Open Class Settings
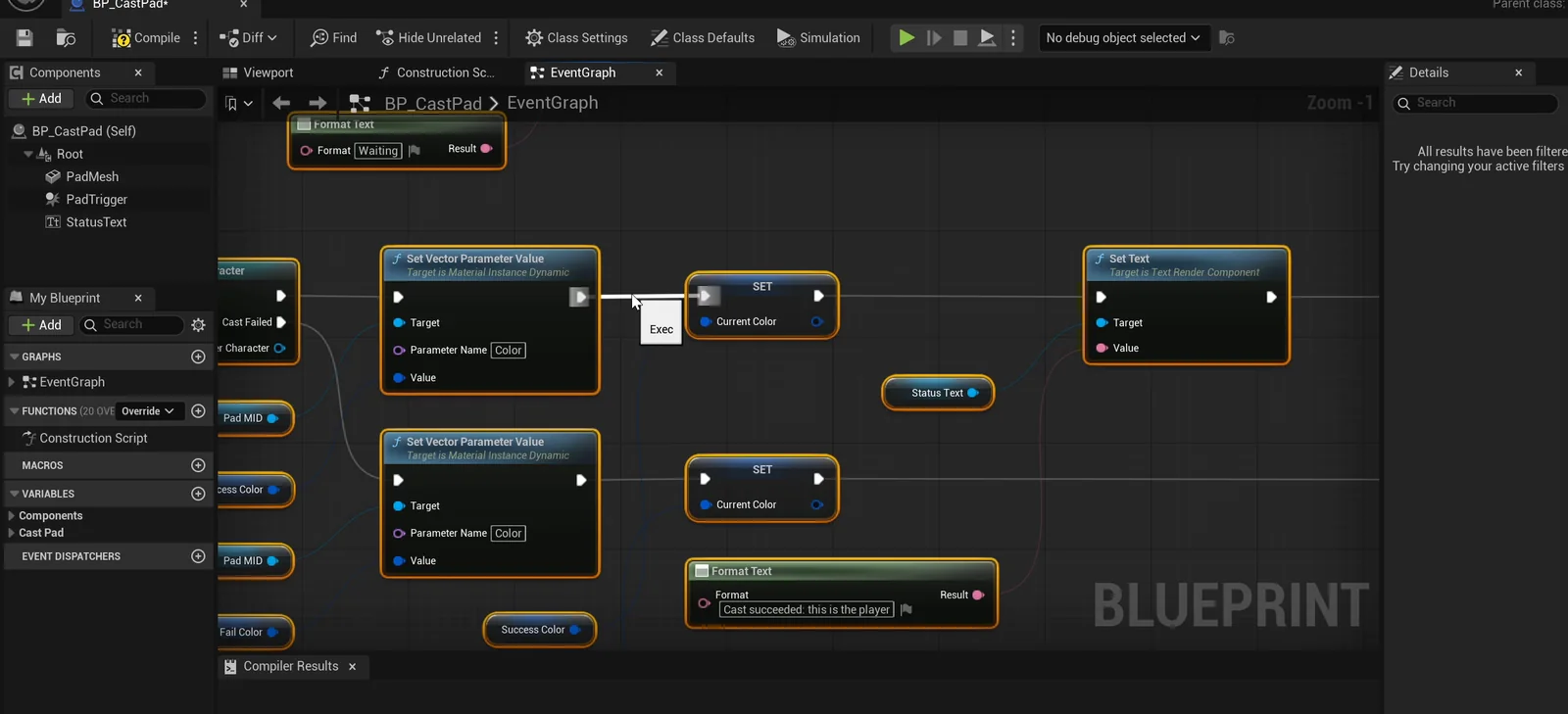The image size is (1568, 714). pos(576,38)
